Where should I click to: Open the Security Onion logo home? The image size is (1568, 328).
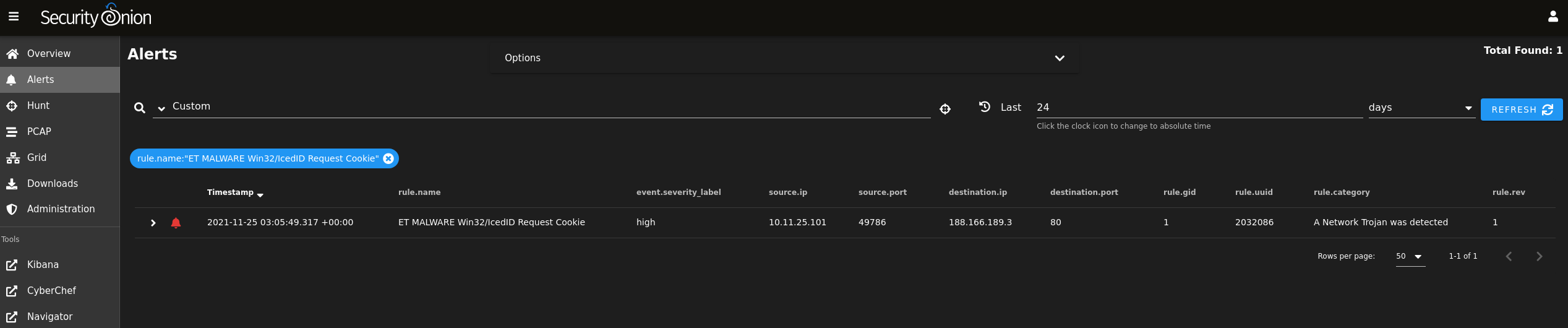pyautogui.click(x=96, y=17)
